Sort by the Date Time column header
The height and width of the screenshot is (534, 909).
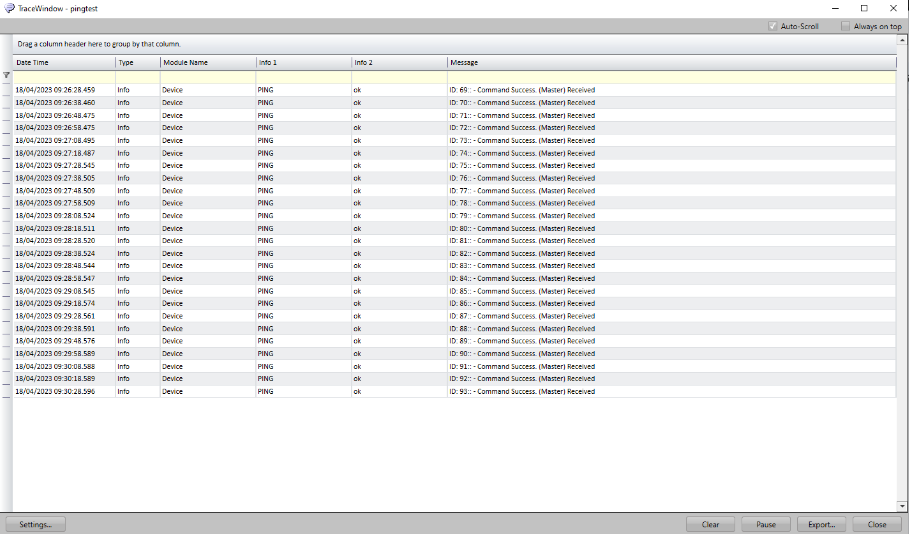click(x=64, y=62)
